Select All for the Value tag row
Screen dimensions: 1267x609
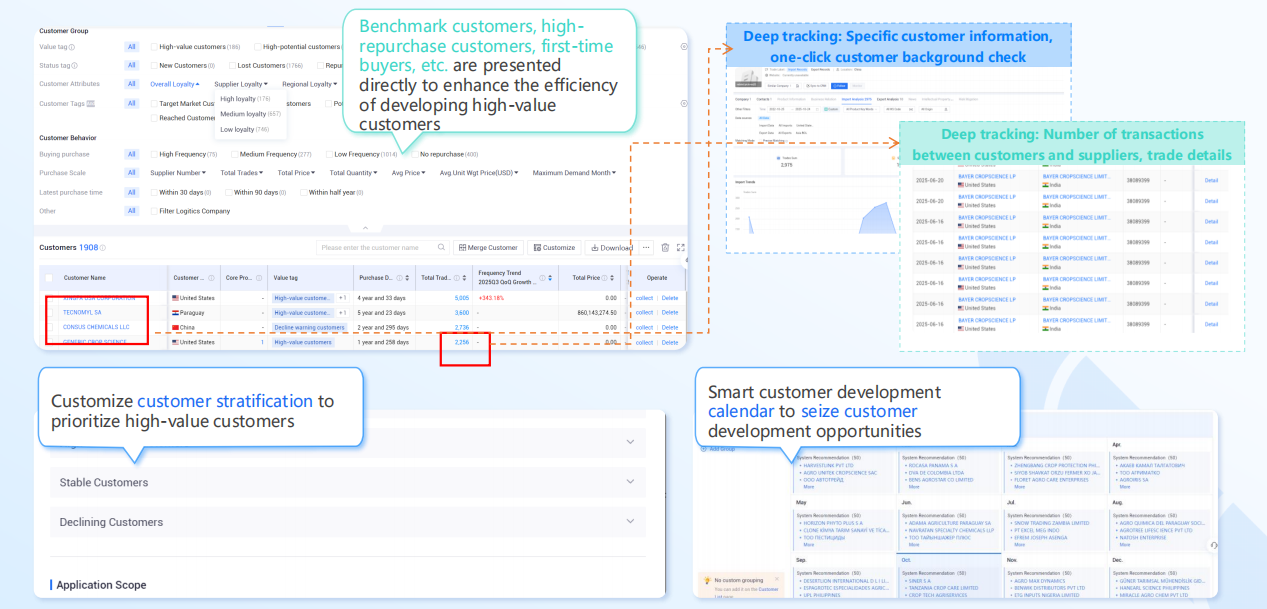tap(131, 47)
